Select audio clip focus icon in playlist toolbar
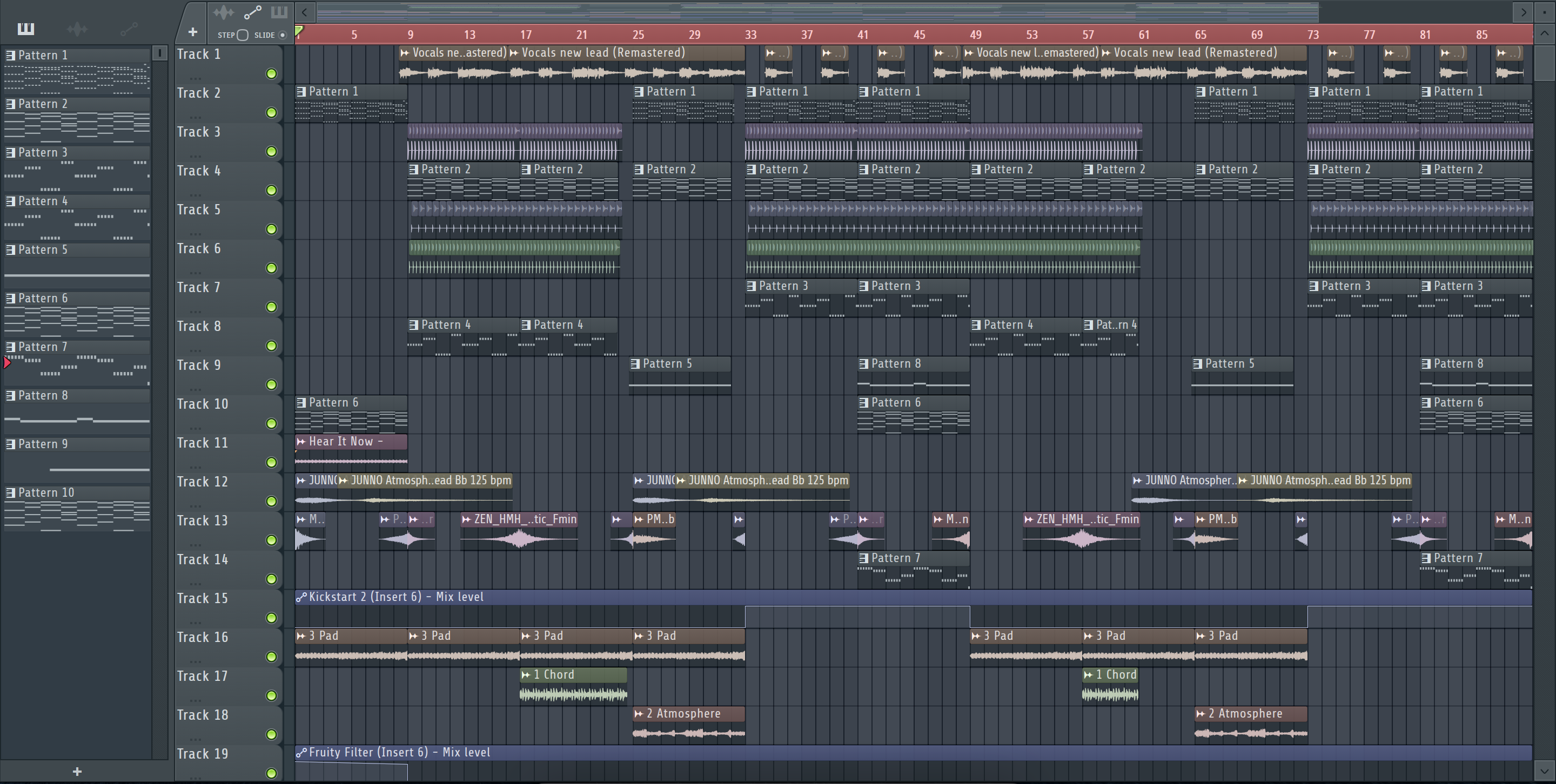 point(223,12)
